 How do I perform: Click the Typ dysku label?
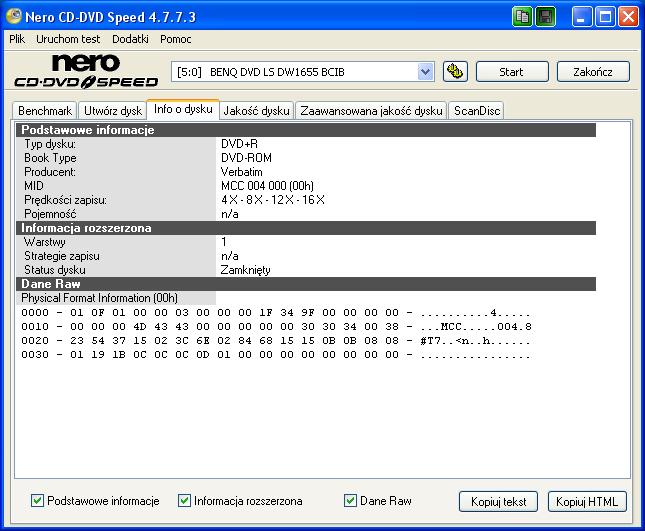click(x=50, y=144)
